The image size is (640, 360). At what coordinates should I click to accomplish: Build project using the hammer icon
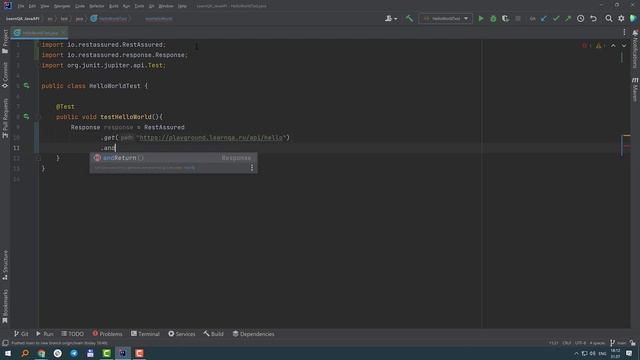click(409, 18)
